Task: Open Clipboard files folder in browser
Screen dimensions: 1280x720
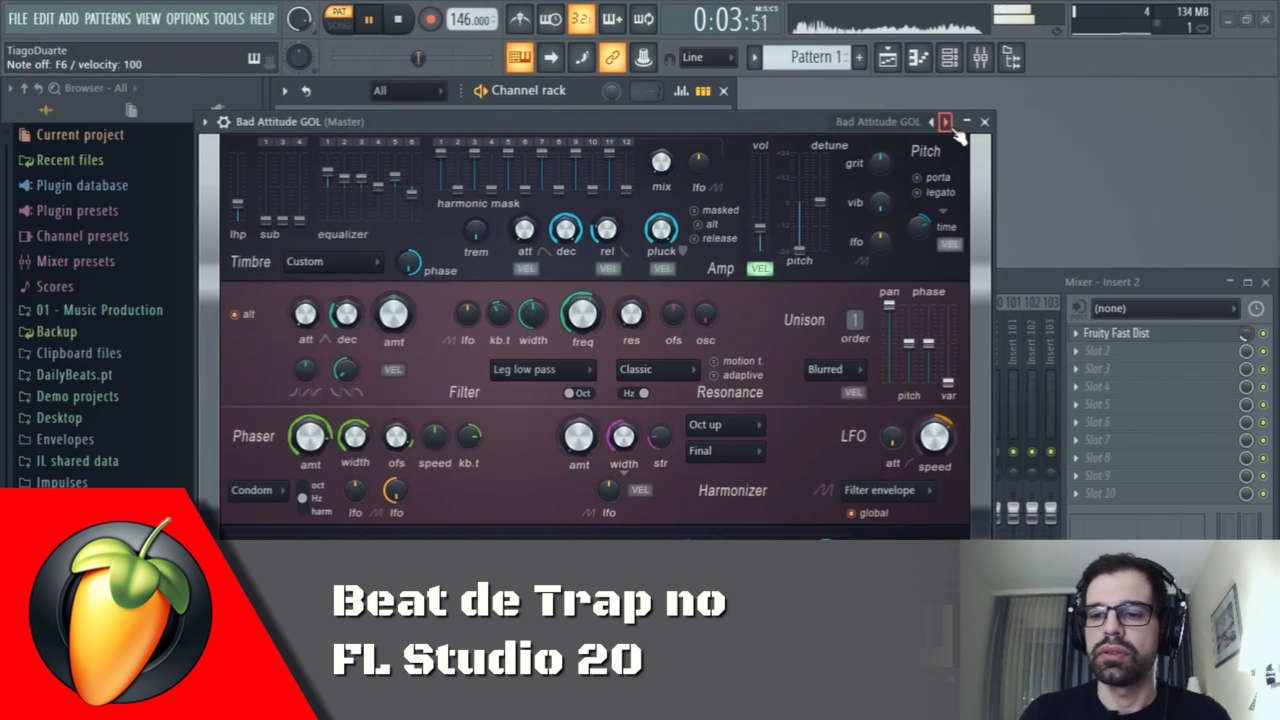Action: [x=79, y=353]
